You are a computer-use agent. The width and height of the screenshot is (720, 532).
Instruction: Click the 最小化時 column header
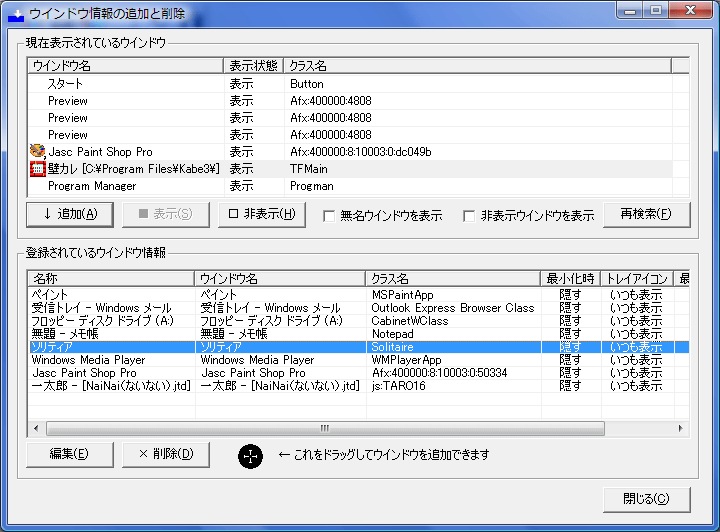(571, 279)
